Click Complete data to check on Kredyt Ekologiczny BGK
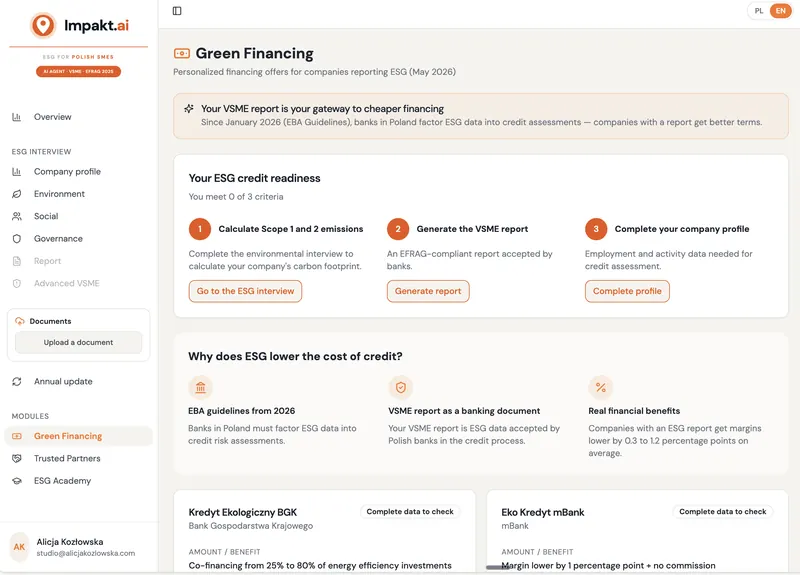Screen dimensions: 800x575 pyautogui.click(x=410, y=512)
